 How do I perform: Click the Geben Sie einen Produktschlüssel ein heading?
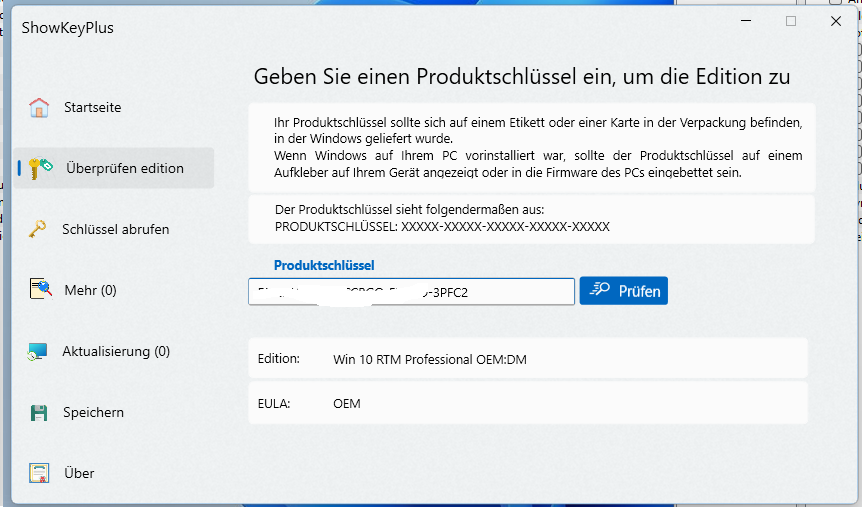522,76
